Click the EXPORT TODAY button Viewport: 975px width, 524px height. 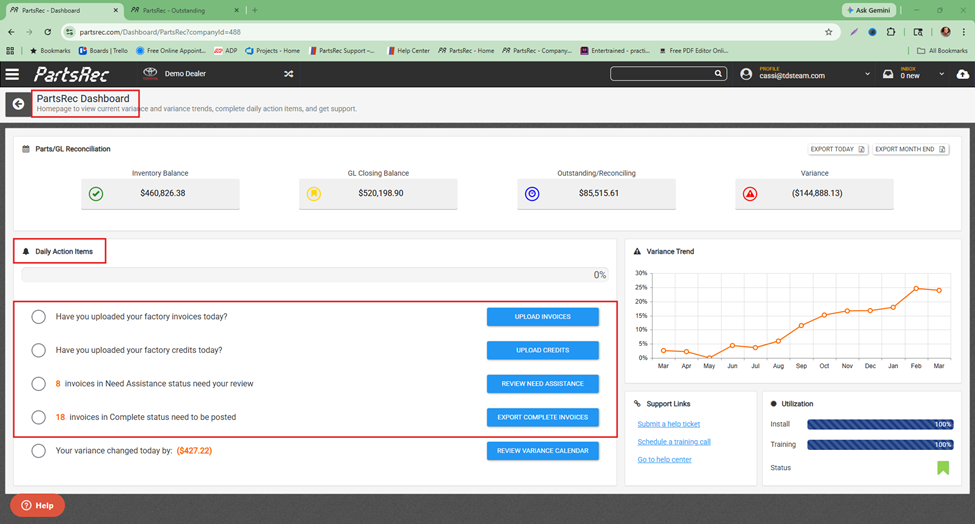pyautogui.click(x=838, y=149)
